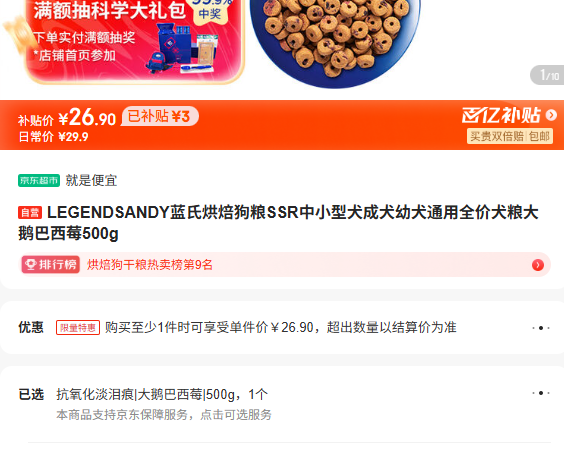The image size is (564, 451).
Task: Click the 补贴价 ¥26.90 price
Action: (x=67, y=118)
